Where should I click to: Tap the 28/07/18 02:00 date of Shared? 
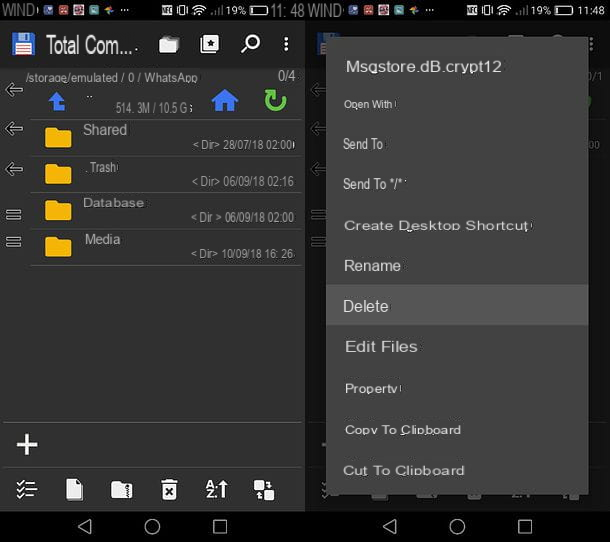259,145
